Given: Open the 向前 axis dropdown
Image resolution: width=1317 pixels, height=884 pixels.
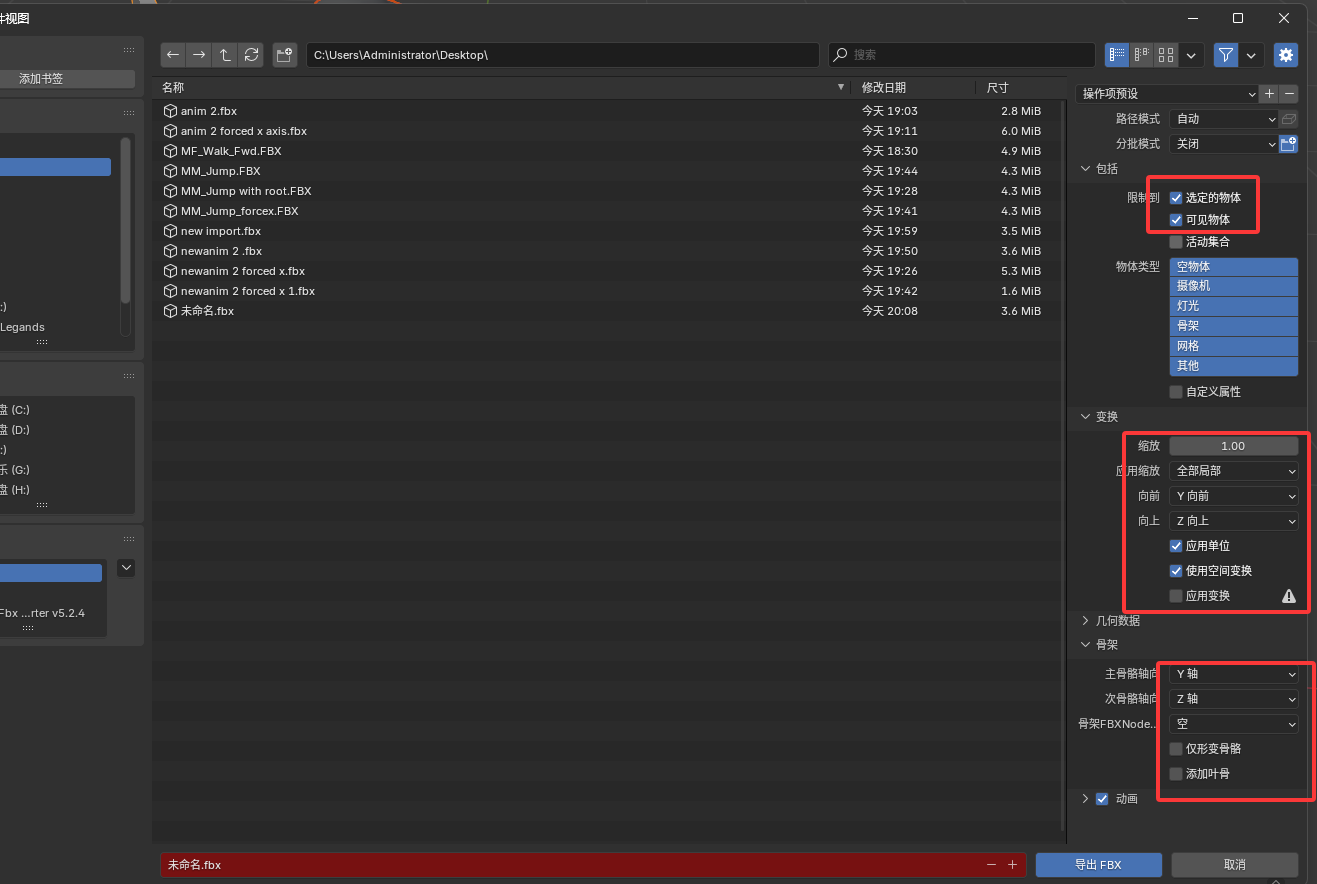Looking at the screenshot, I should pyautogui.click(x=1234, y=496).
